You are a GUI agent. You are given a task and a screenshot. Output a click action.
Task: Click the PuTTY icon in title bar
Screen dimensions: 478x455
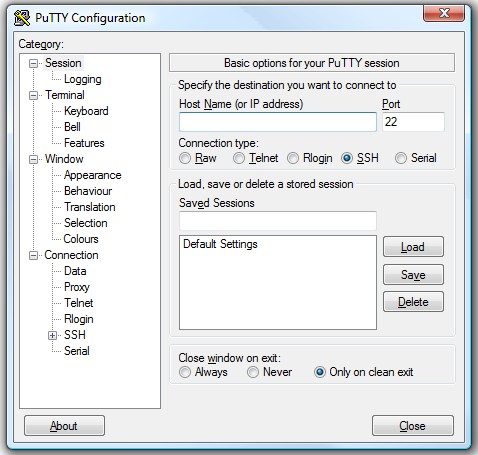(x=22, y=18)
